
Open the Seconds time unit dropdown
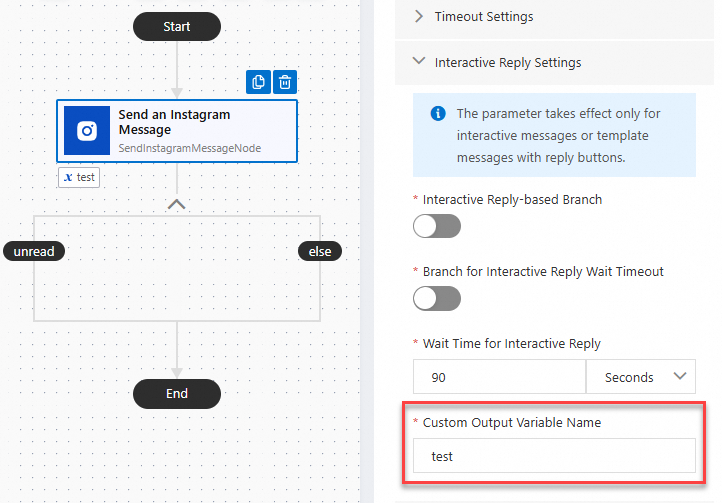click(x=641, y=377)
